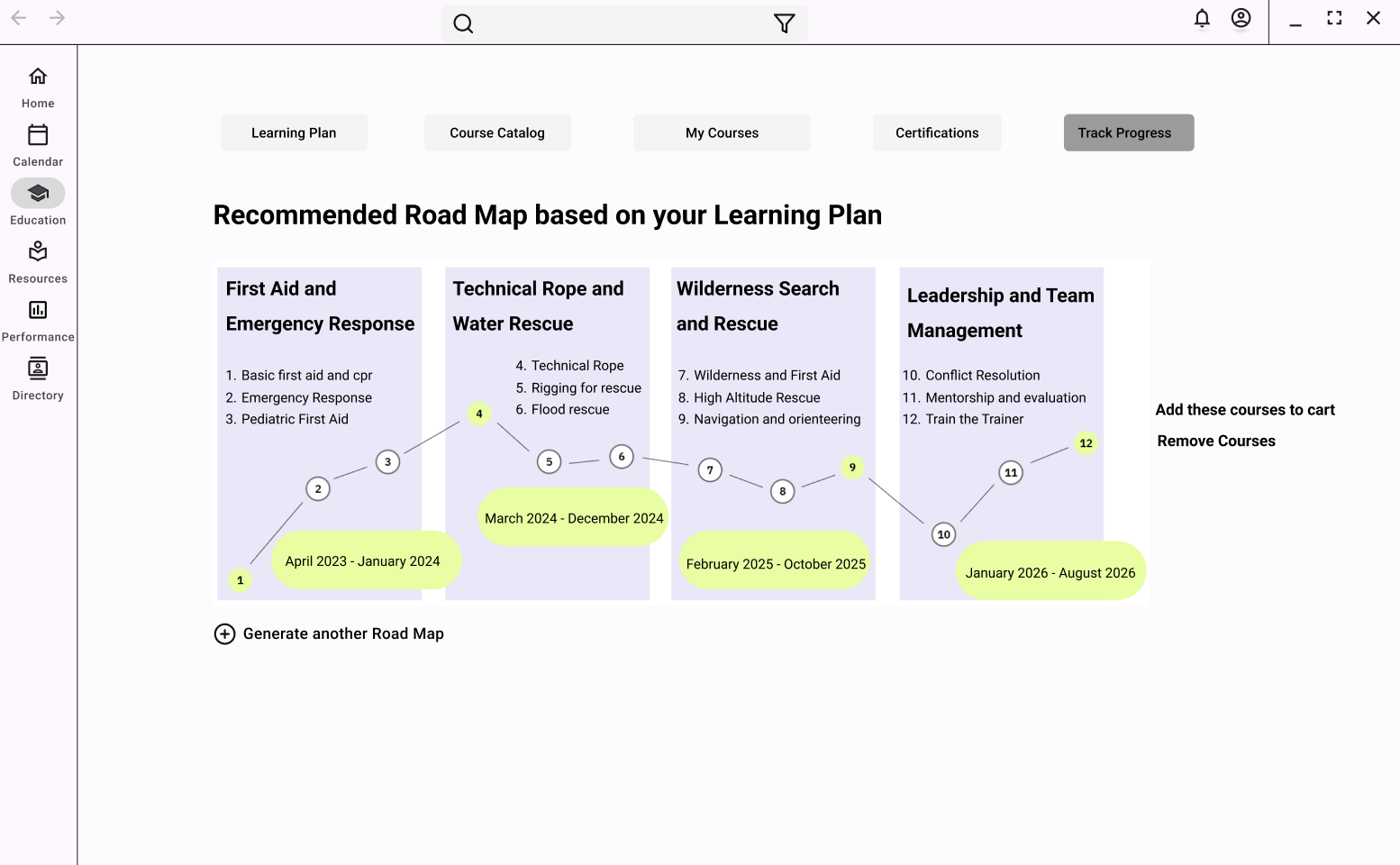Click the April 2023 - January 2024 badge
1400x865 pixels.
tap(367, 560)
